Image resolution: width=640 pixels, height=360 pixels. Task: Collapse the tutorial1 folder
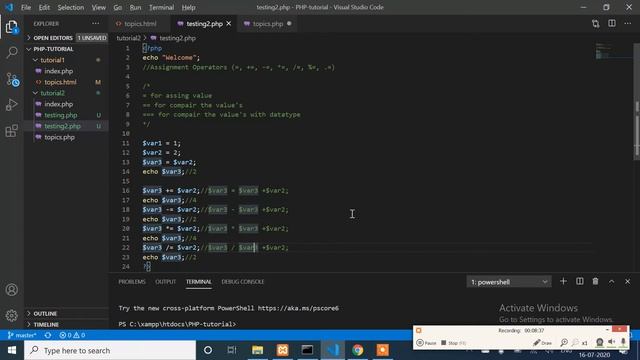tap(67, 60)
